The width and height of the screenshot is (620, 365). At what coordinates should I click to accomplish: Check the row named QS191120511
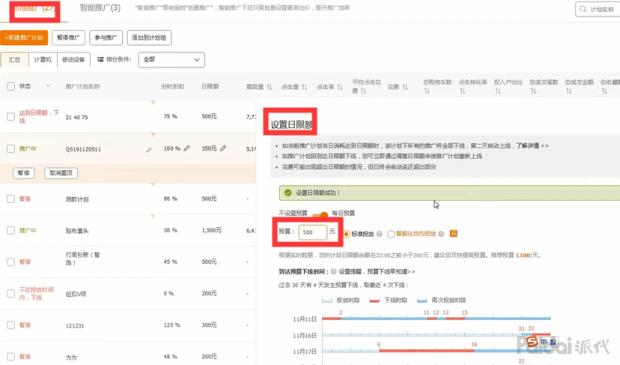pos(11,149)
